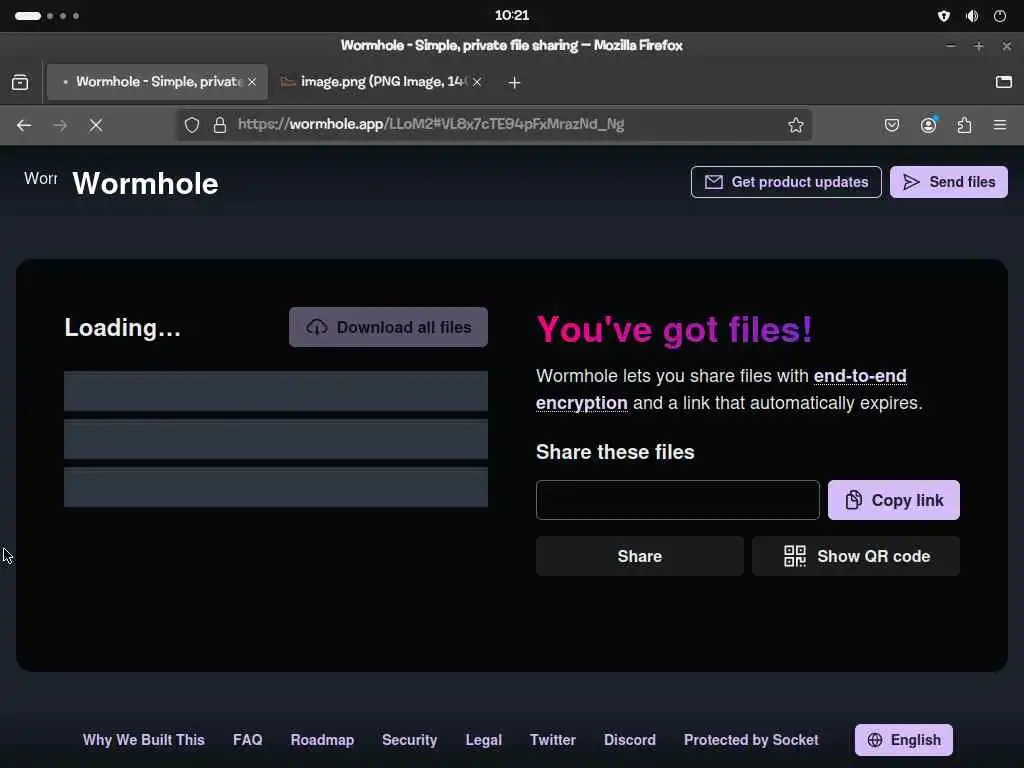
Task: Open Protected by Socket link
Action: point(751,740)
